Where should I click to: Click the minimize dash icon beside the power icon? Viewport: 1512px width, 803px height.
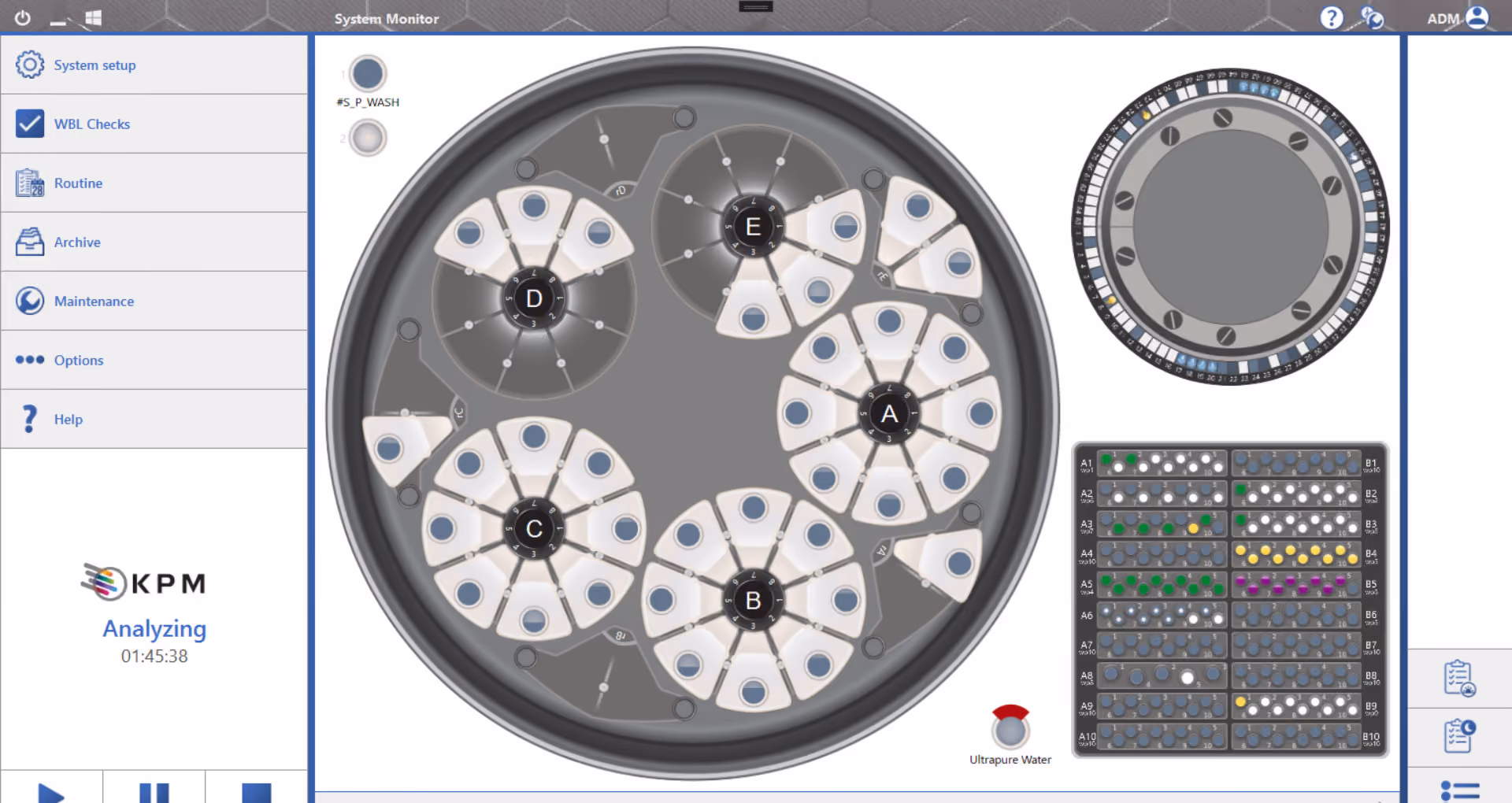58,22
